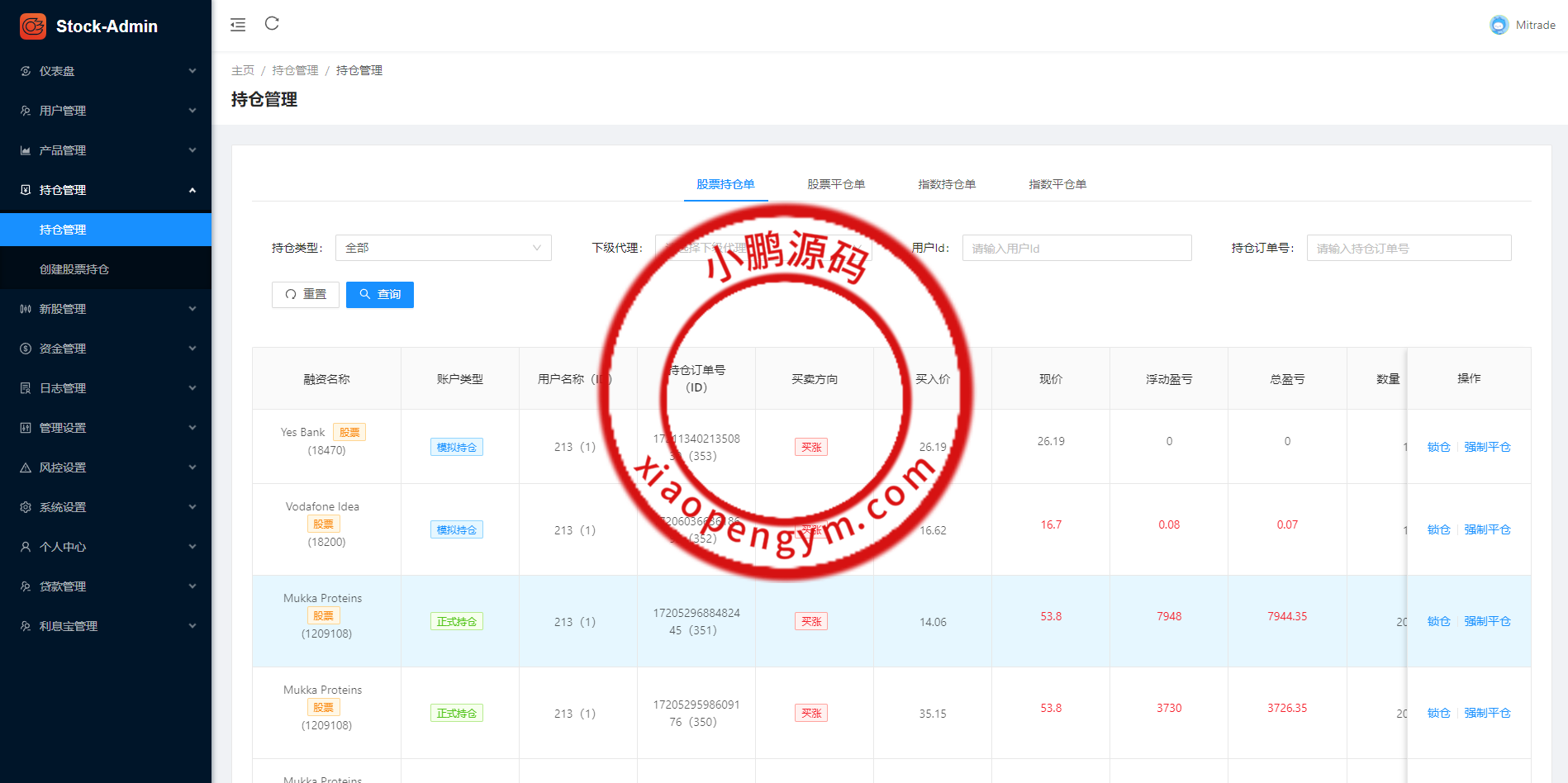Open 风控设置 risk control menu
This screenshot has width=1568, height=783.
[x=106, y=467]
